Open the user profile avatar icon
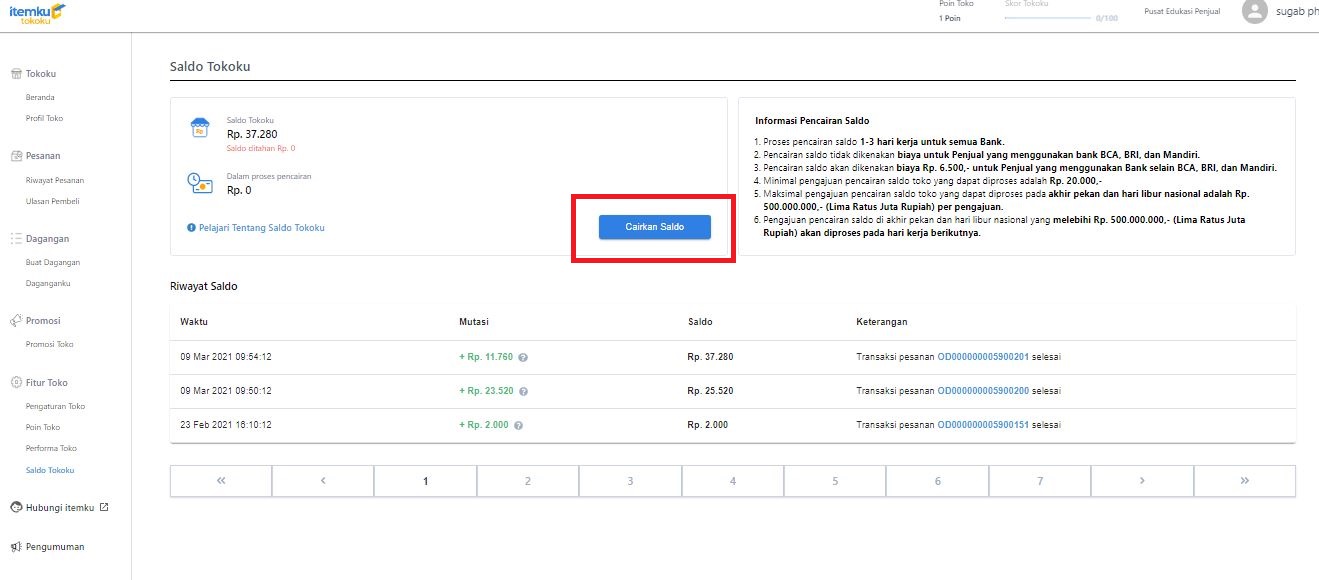1319x580 pixels. tap(1254, 11)
